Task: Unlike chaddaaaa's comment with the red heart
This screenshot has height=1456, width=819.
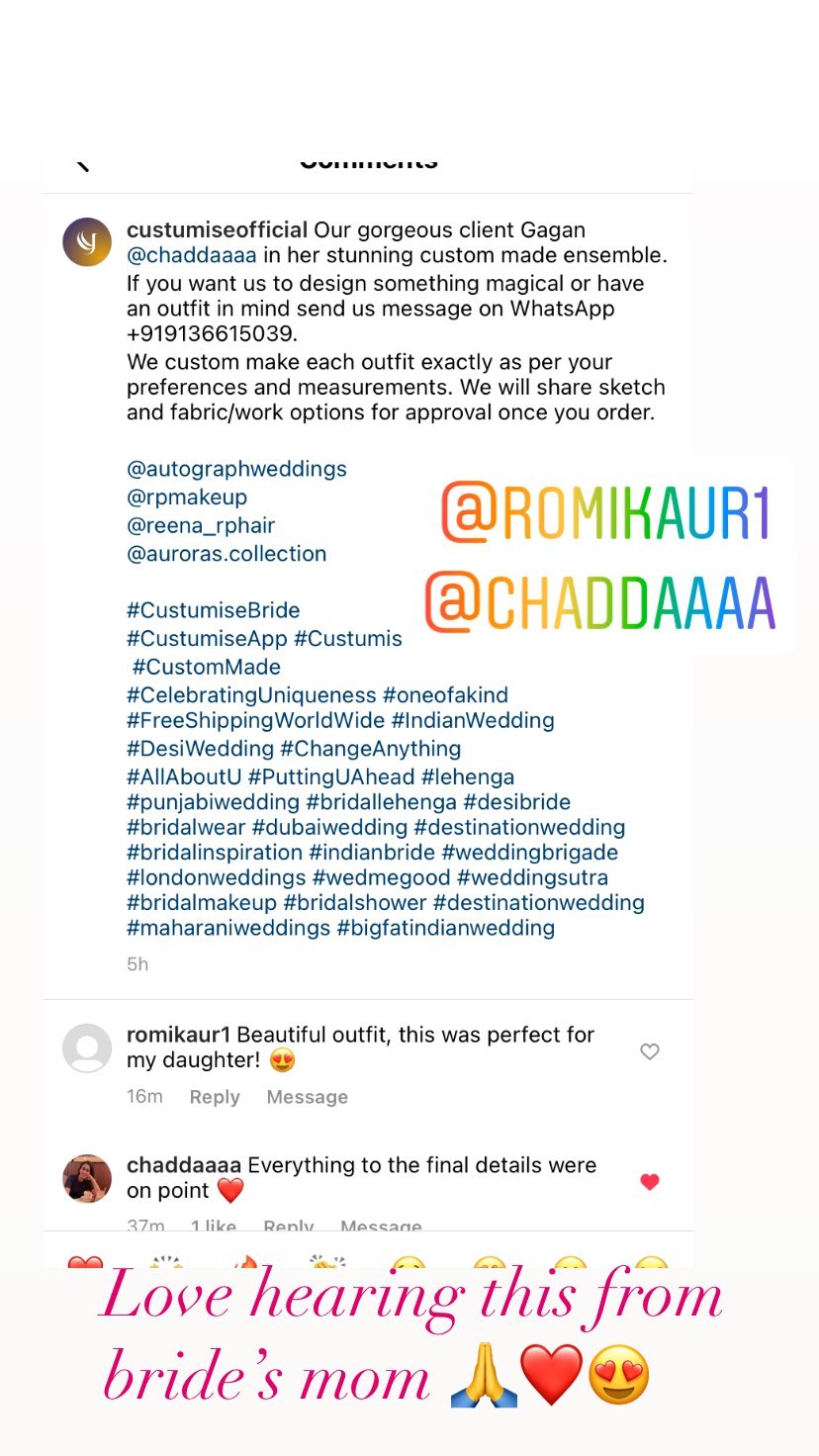Action: click(650, 1181)
